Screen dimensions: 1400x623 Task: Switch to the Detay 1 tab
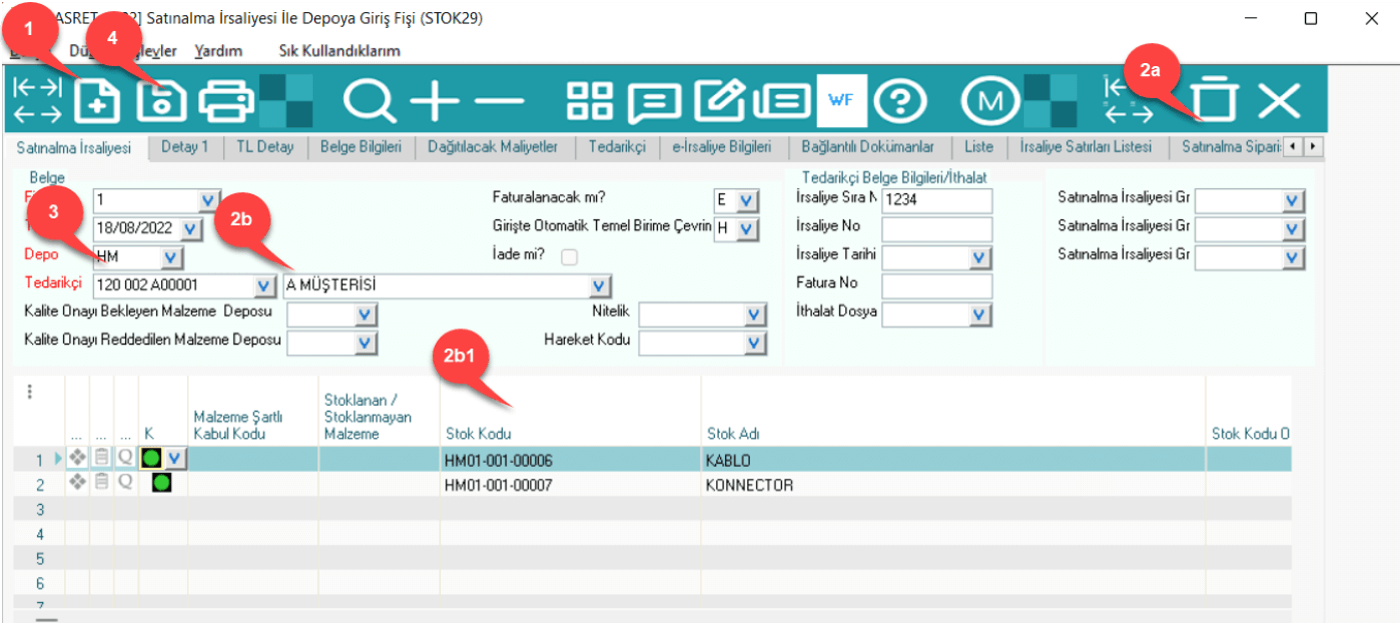tap(185, 147)
